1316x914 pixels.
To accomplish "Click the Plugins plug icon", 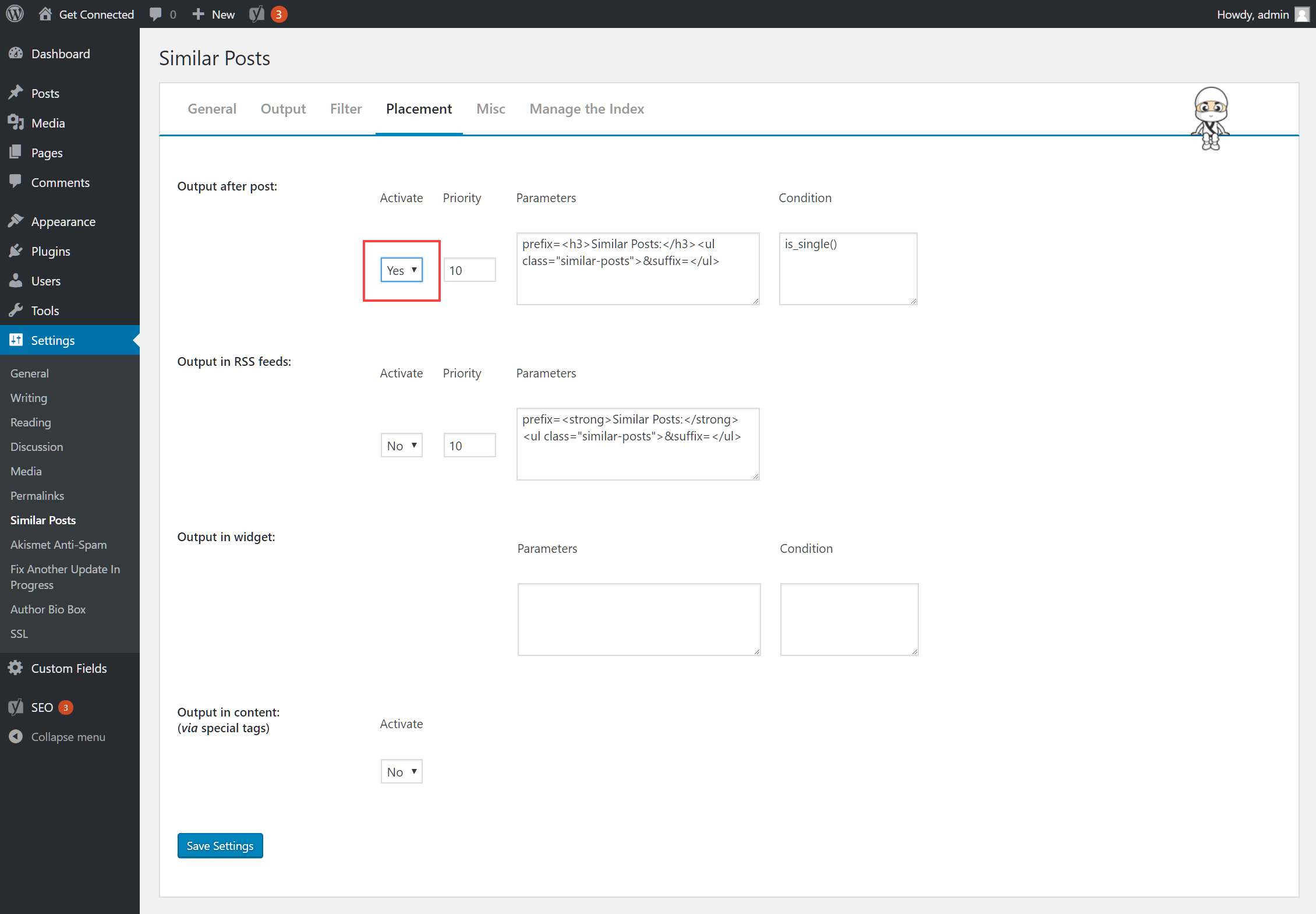I will pyautogui.click(x=16, y=250).
